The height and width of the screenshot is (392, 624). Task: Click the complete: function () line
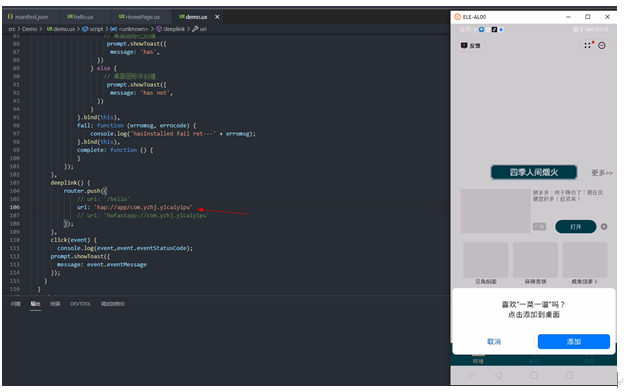[x=115, y=150]
